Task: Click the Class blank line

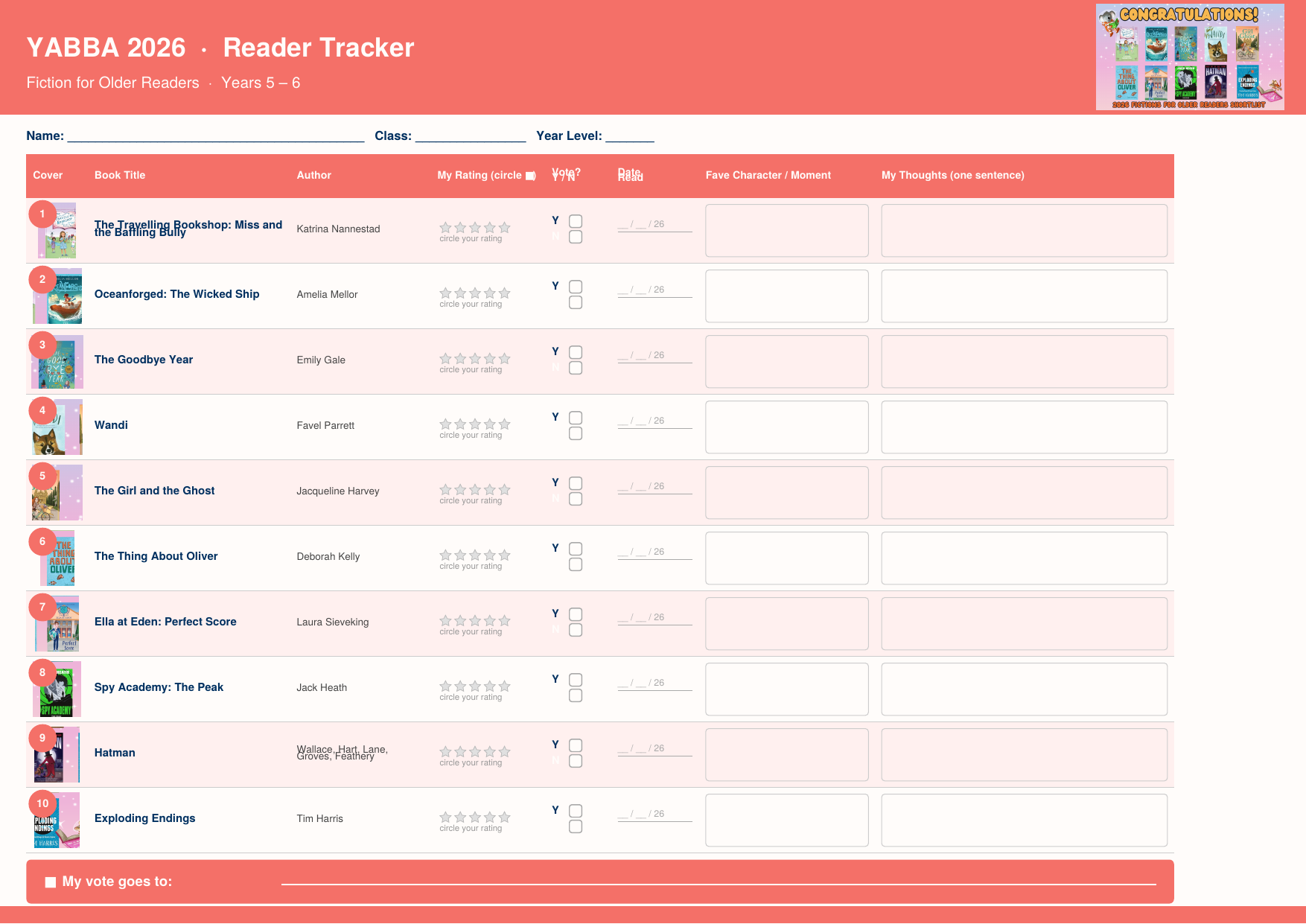Action: 471,136
